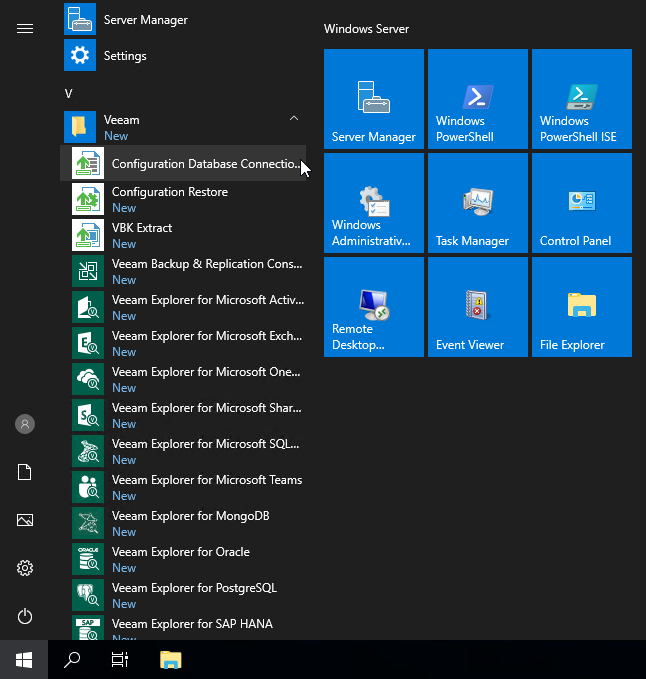646x679 pixels.
Task: Open File Explorer tile
Action: (x=581, y=307)
